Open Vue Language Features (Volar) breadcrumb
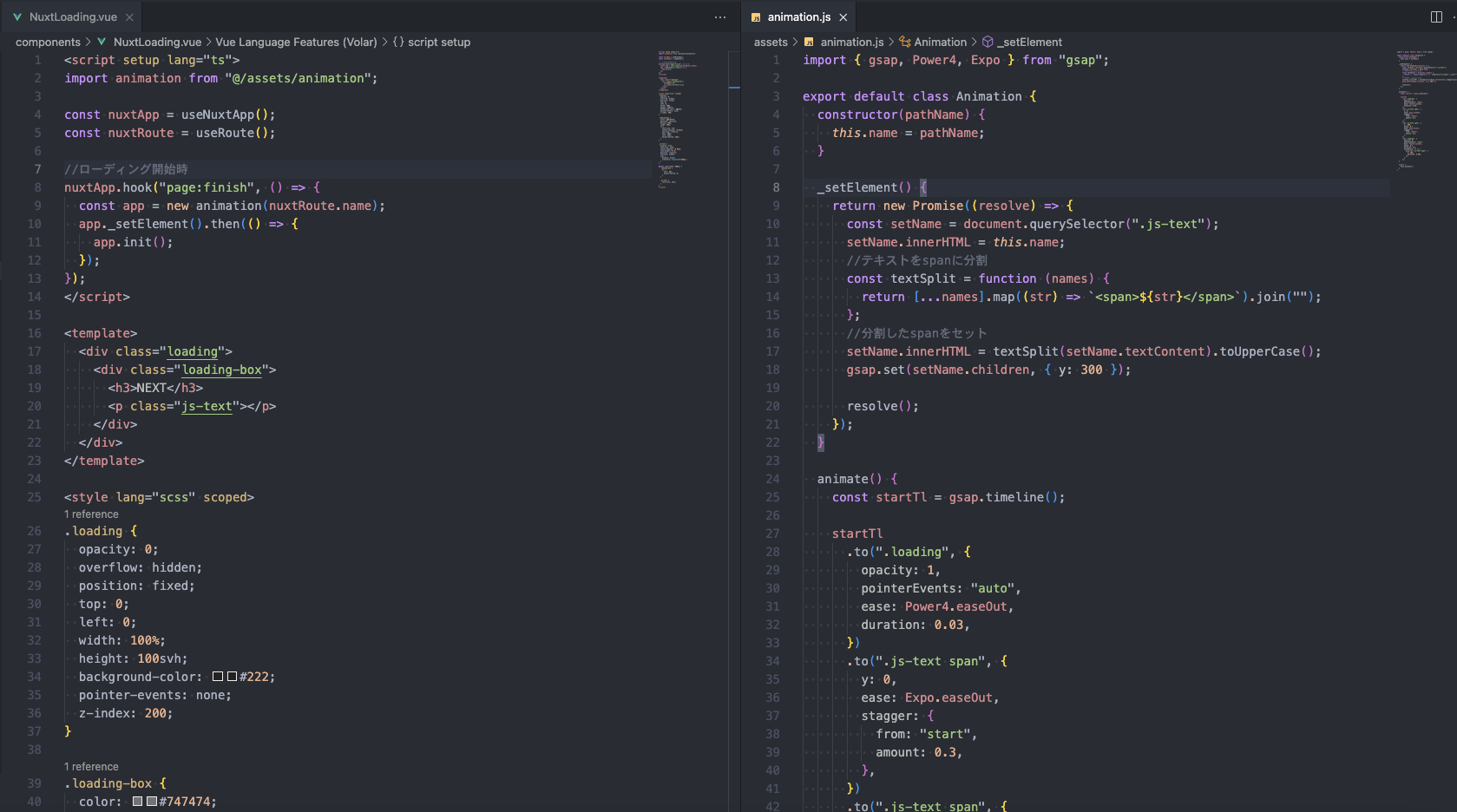 (x=296, y=42)
